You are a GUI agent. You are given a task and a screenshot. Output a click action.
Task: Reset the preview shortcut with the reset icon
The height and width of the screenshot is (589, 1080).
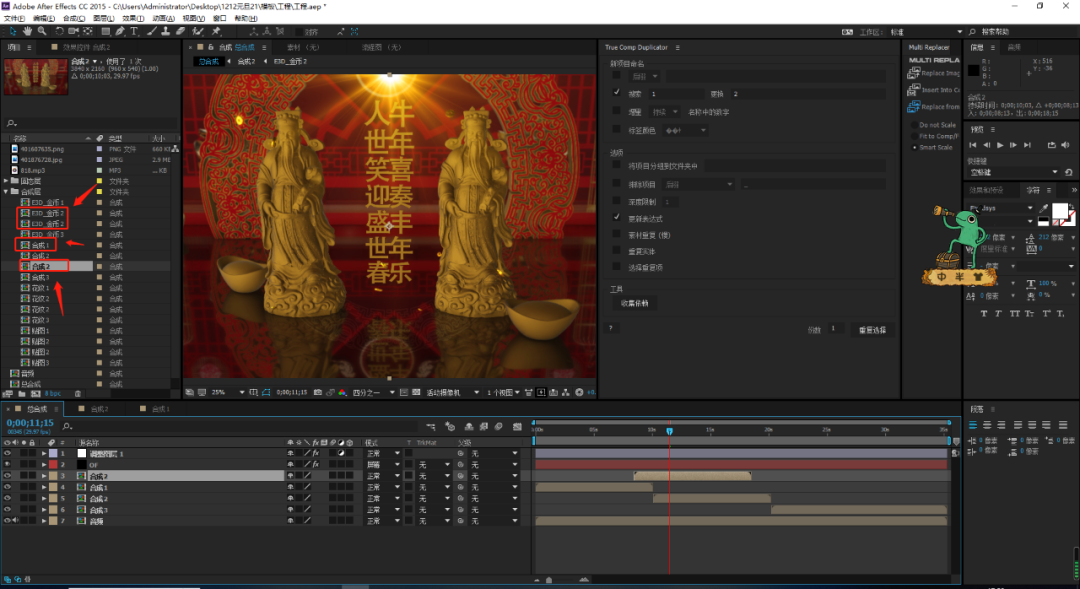(x=1068, y=172)
